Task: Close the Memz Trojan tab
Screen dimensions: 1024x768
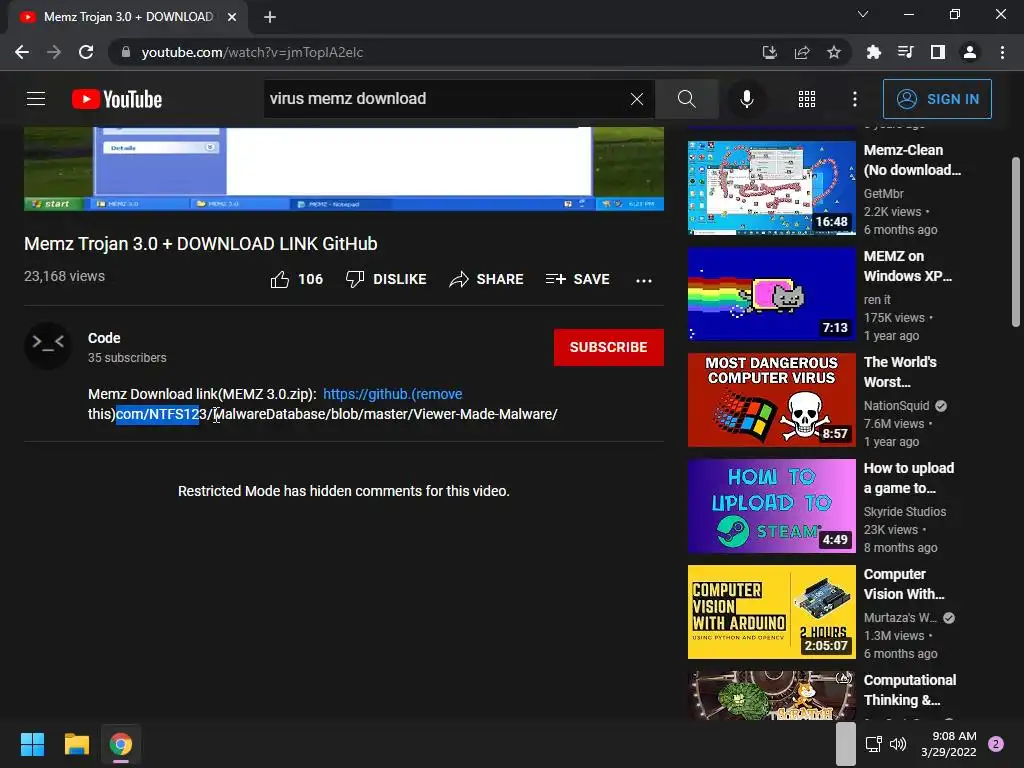Action: (232, 17)
